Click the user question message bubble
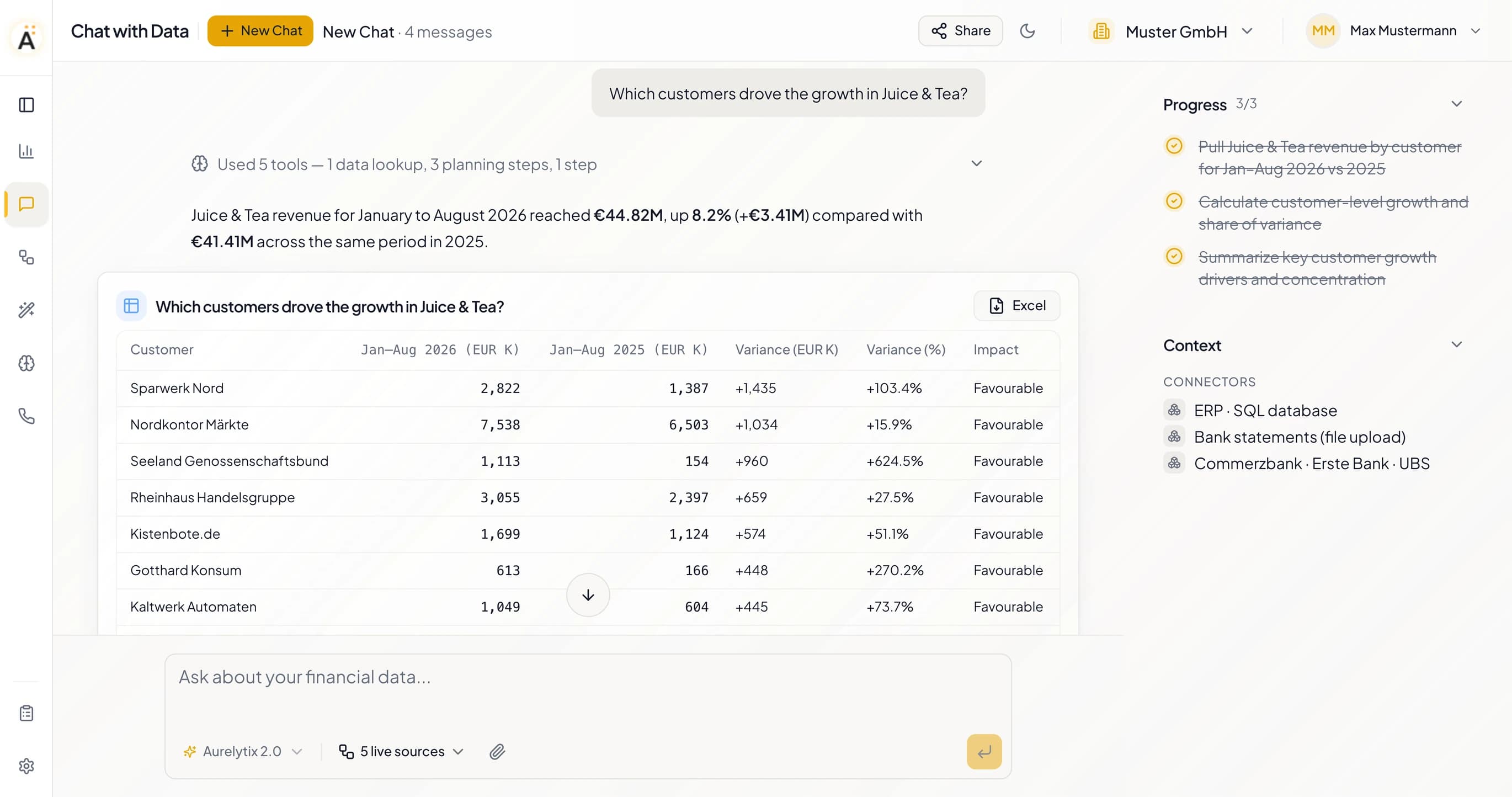Viewport: 1512px width, 797px height. 787,93
